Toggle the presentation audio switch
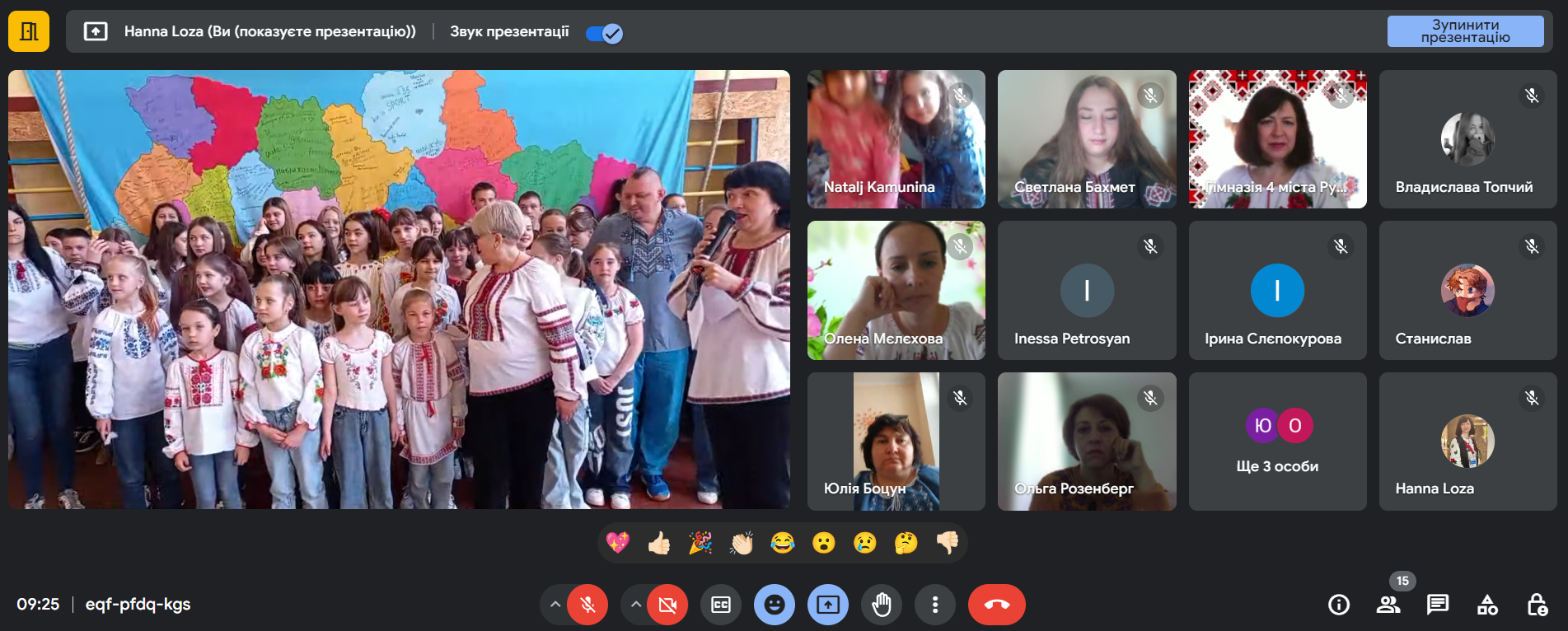 pyautogui.click(x=604, y=33)
